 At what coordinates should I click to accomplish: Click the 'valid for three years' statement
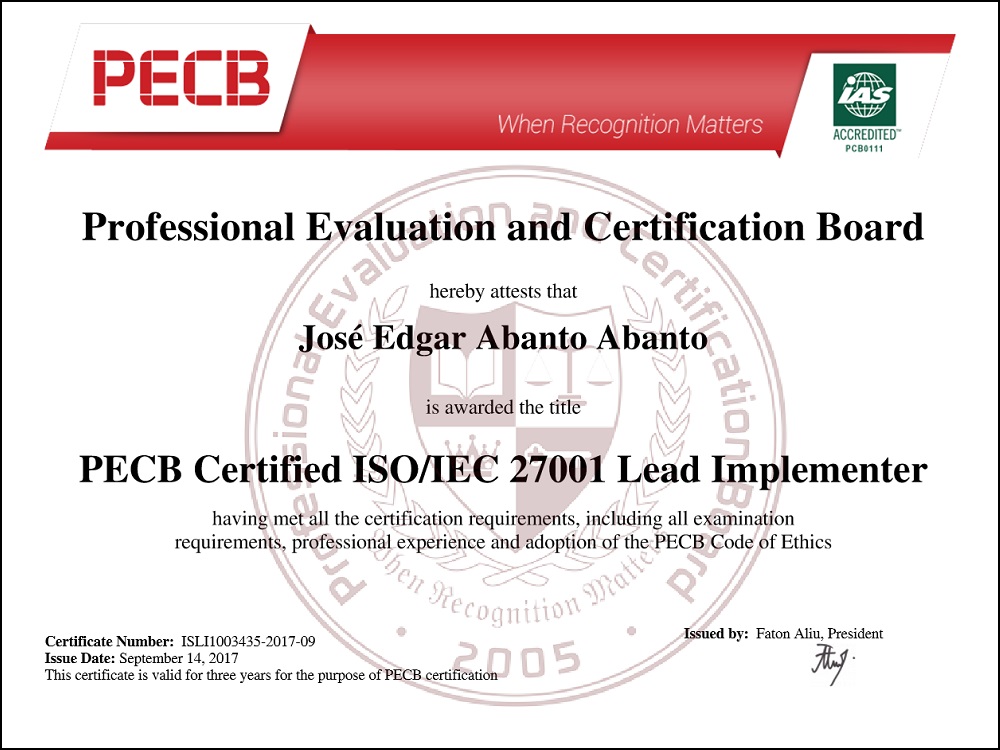tap(271, 675)
